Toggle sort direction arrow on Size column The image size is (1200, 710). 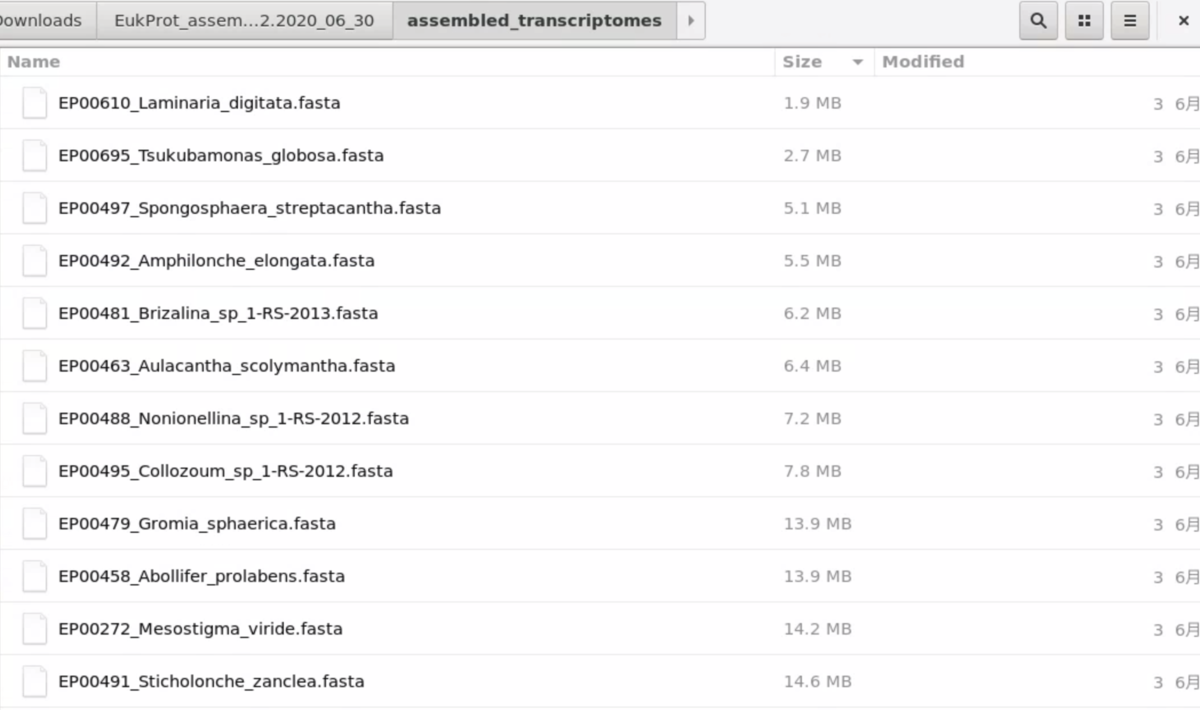(857, 62)
